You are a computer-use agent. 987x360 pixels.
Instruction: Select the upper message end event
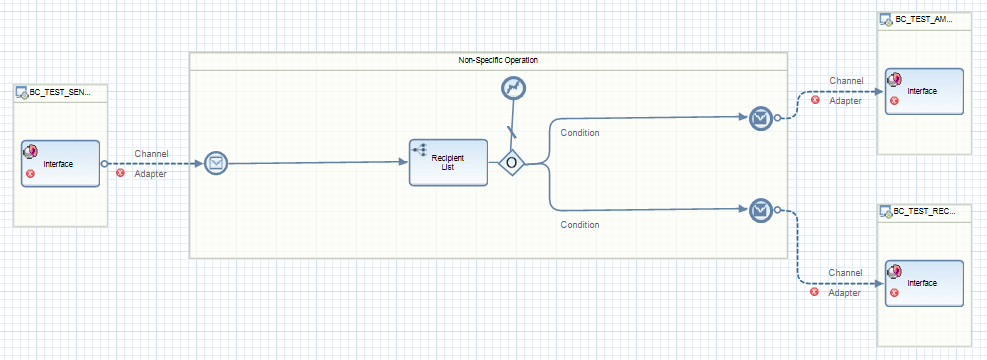click(760, 118)
